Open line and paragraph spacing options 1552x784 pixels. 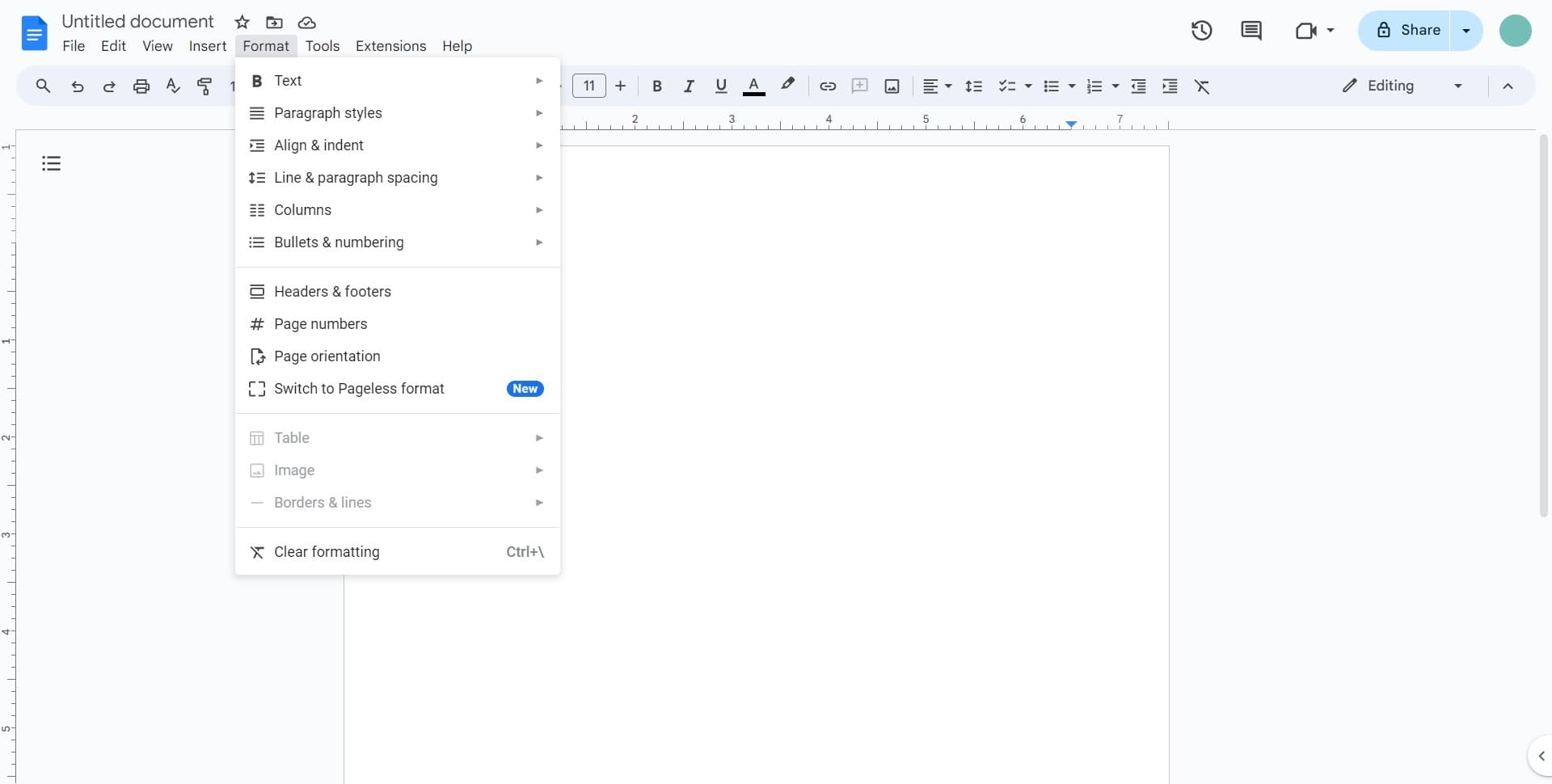click(x=975, y=86)
